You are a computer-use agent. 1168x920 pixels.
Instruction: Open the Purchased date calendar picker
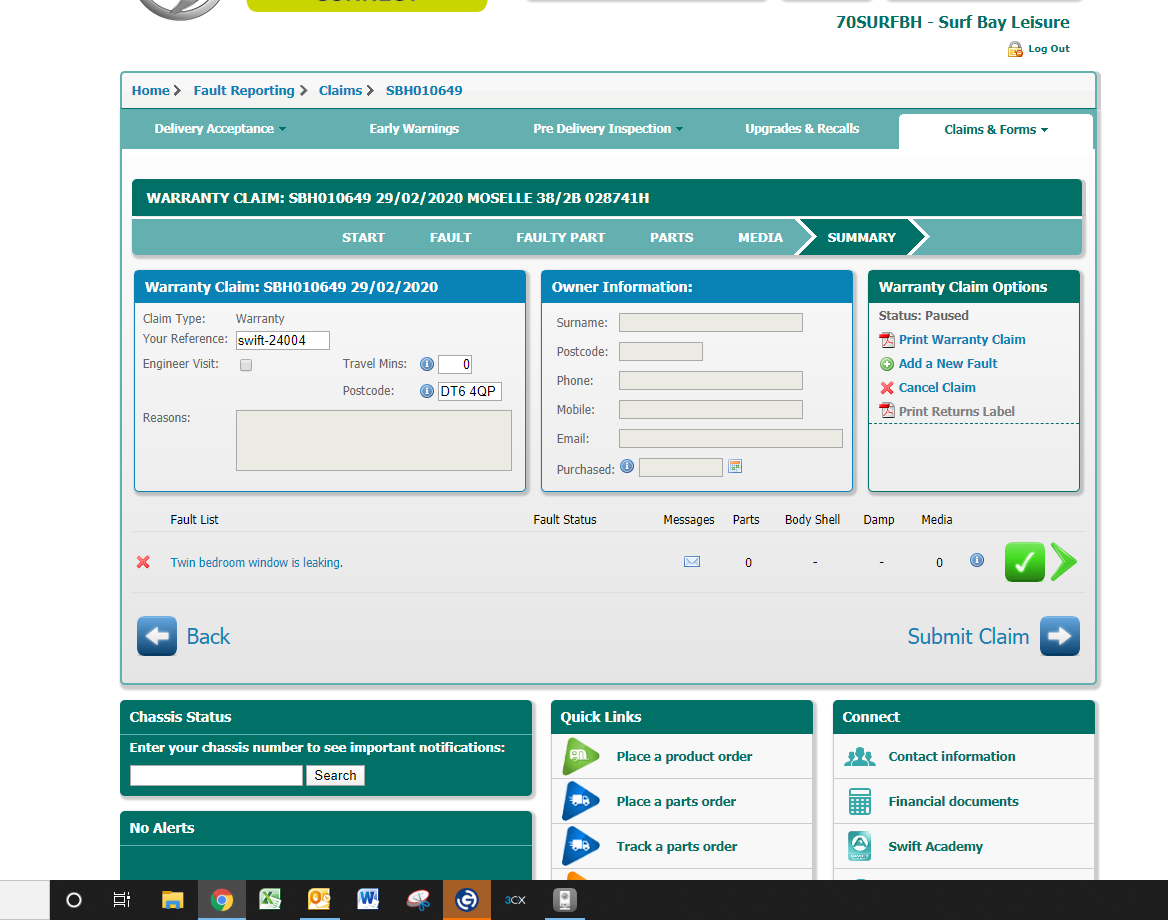tap(735, 466)
